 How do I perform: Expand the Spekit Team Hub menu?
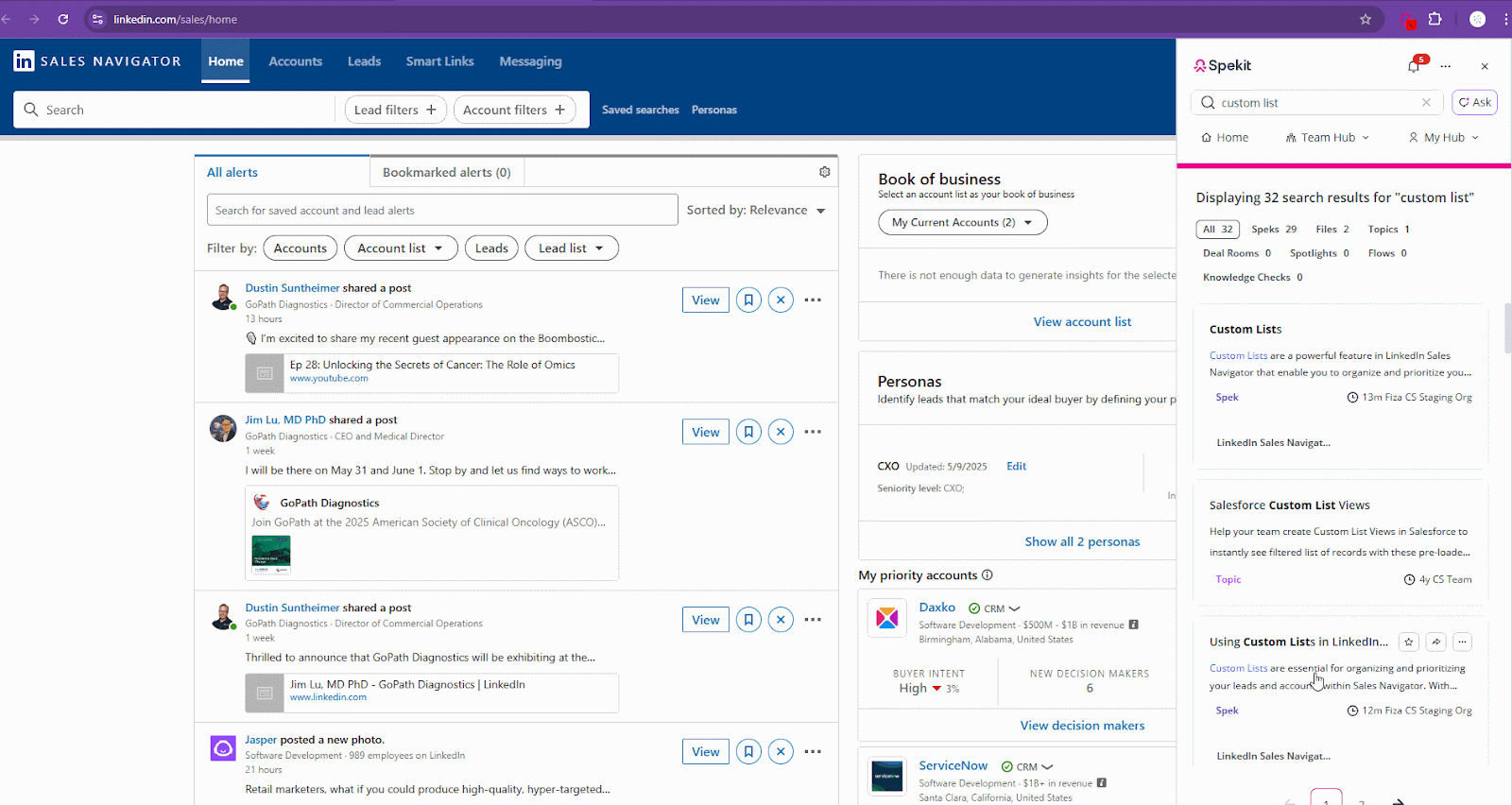(x=1328, y=137)
